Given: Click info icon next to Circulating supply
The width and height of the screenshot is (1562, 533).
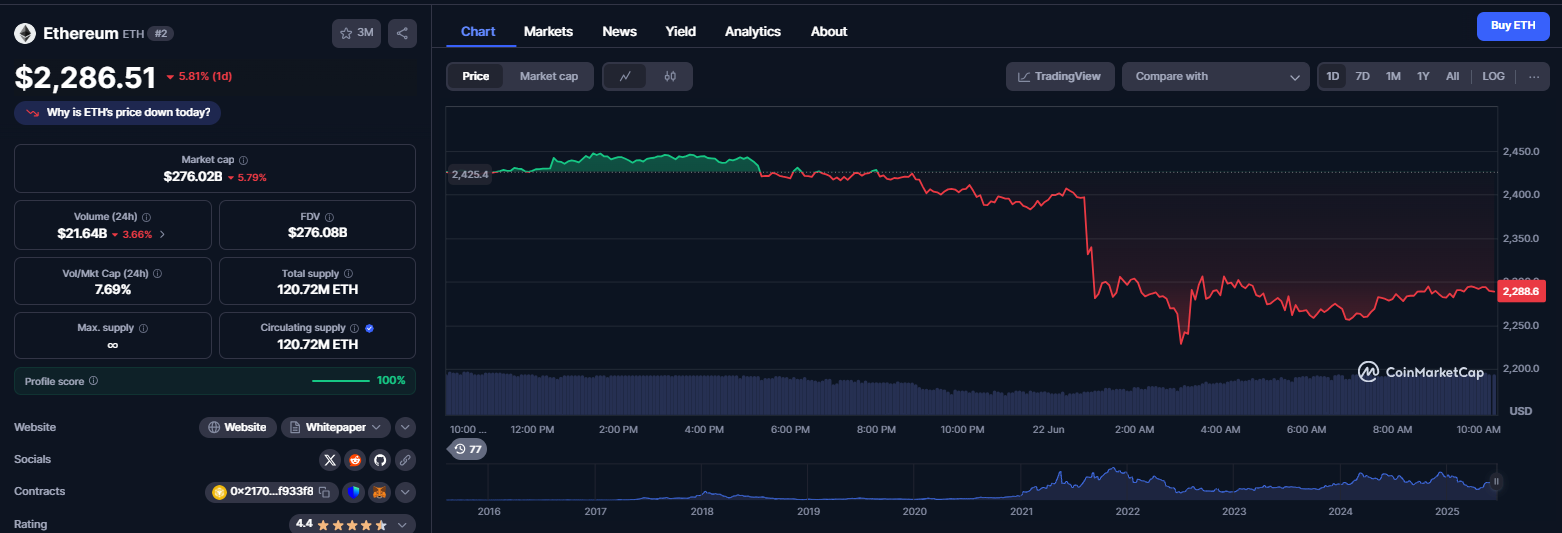Looking at the screenshot, I should 354,328.
